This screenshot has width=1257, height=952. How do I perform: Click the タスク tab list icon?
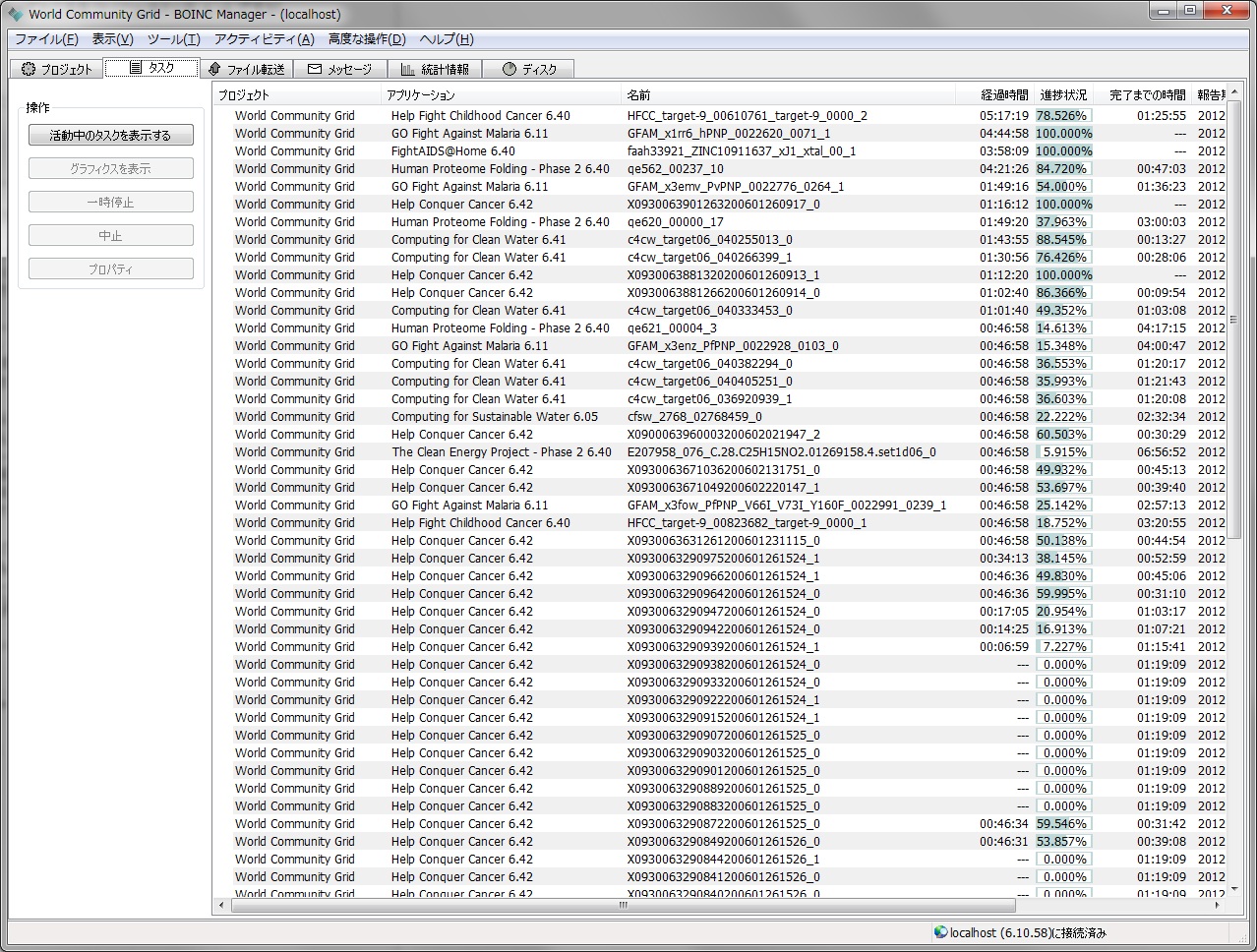coord(136,68)
